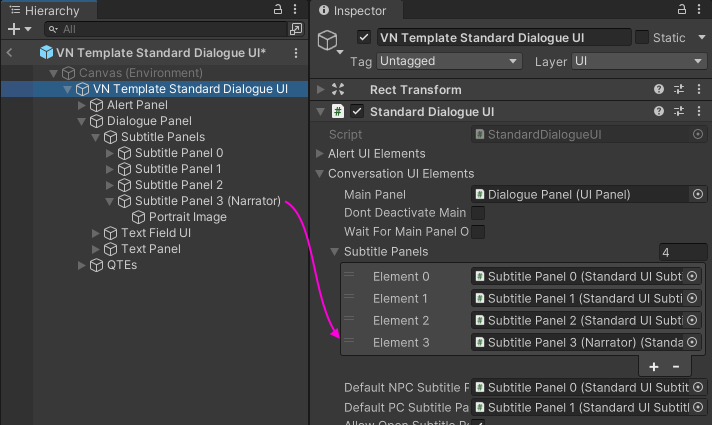
Task: Open the Layer dropdown showing UI
Action: coord(639,61)
